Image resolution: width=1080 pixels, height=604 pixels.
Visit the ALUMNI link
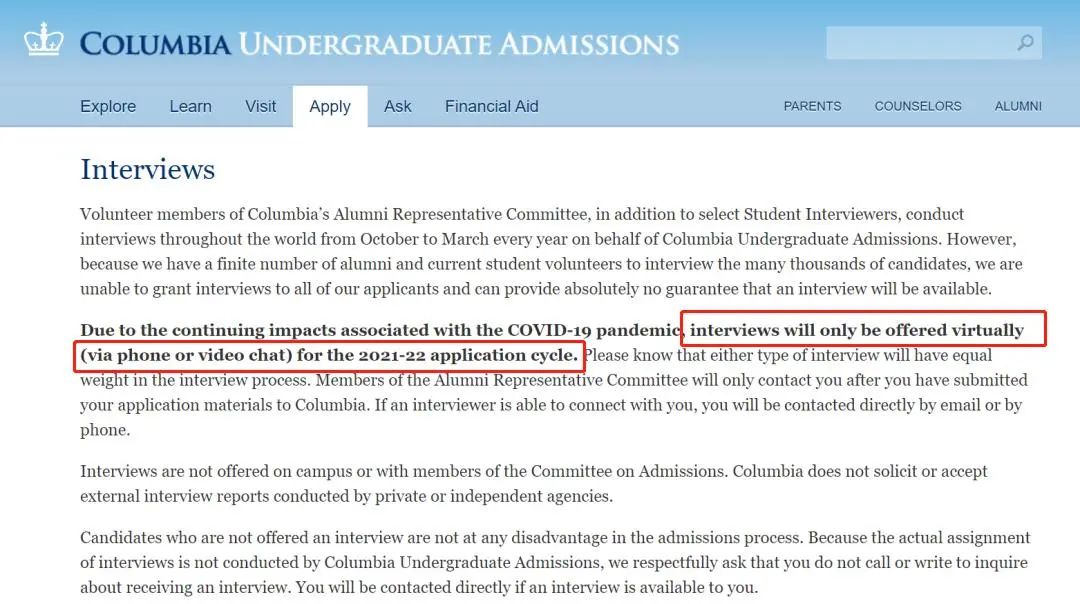1018,106
